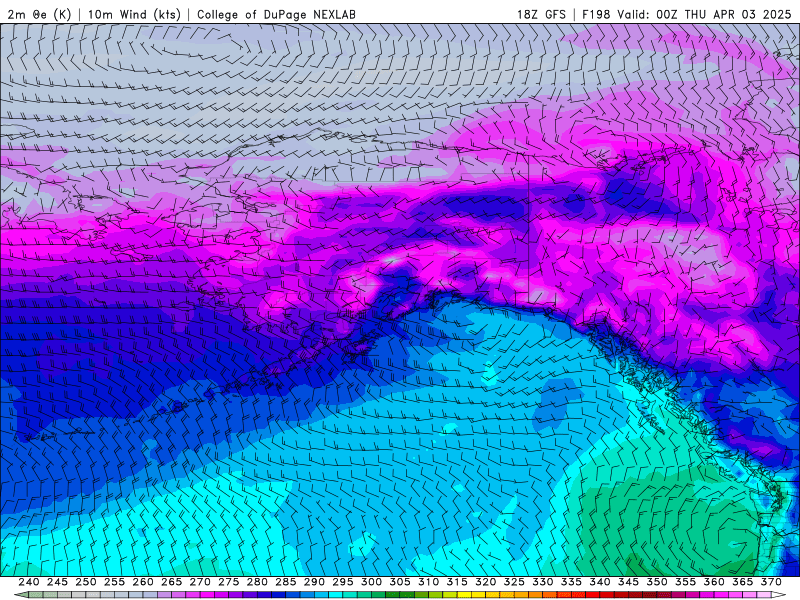Click the "18Z GFS" model run label
The image size is (800, 600).
(x=541, y=14)
